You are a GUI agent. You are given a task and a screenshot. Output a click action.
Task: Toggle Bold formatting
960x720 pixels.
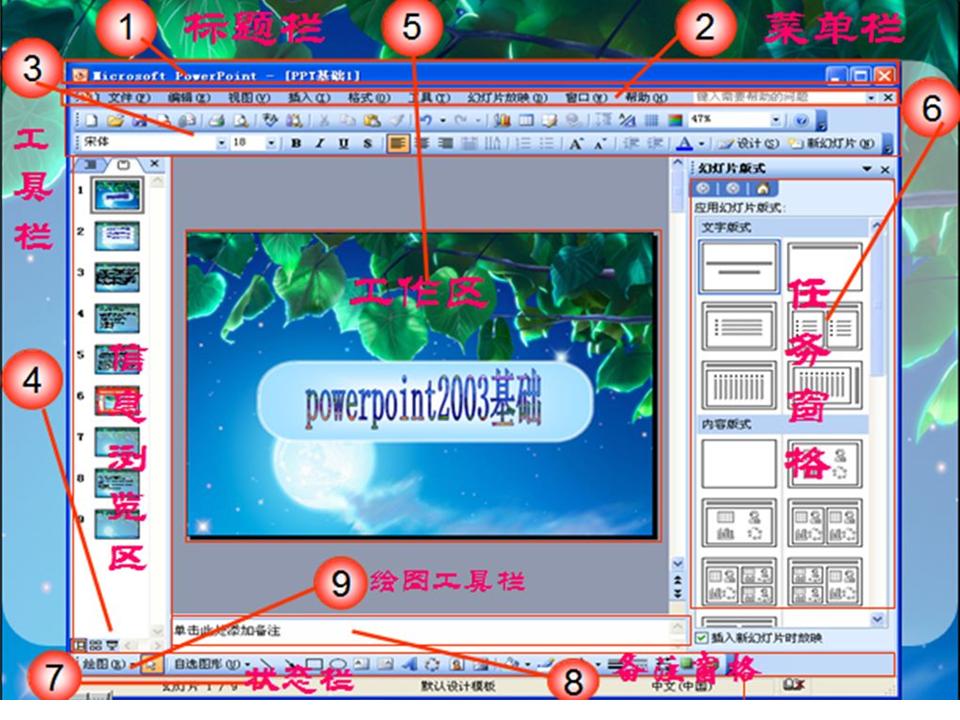(296, 143)
